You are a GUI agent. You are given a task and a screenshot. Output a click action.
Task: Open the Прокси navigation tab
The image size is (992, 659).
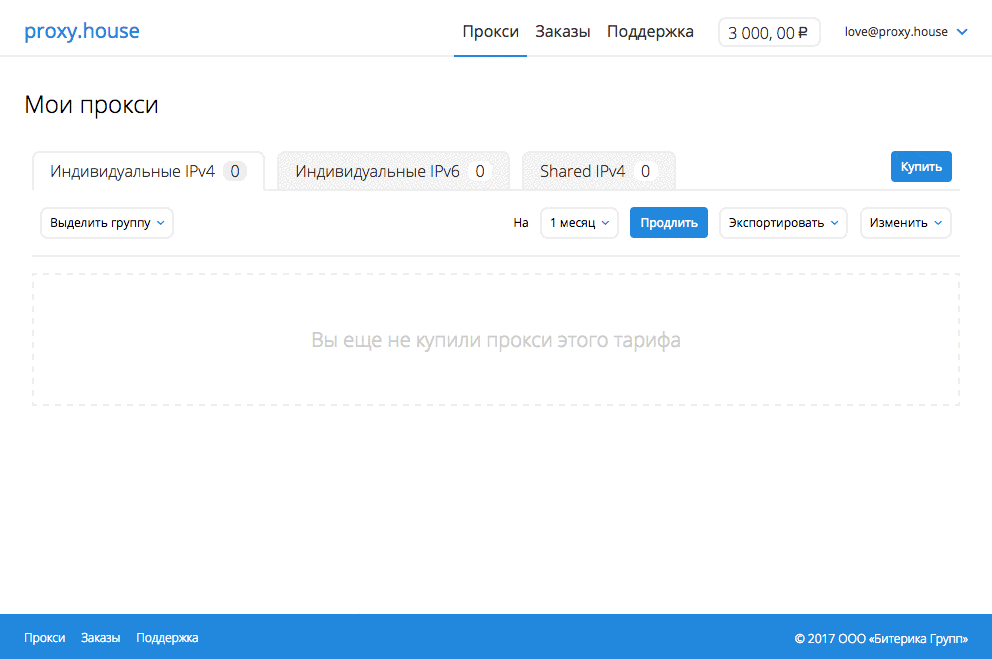pyautogui.click(x=490, y=32)
